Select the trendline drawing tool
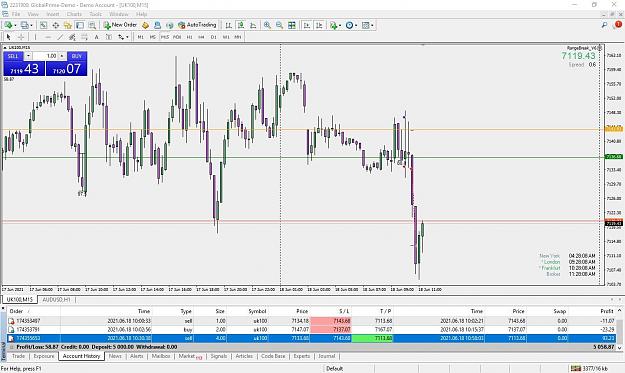The image size is (625, 373). pyautogui.click(x=60, y=37)
